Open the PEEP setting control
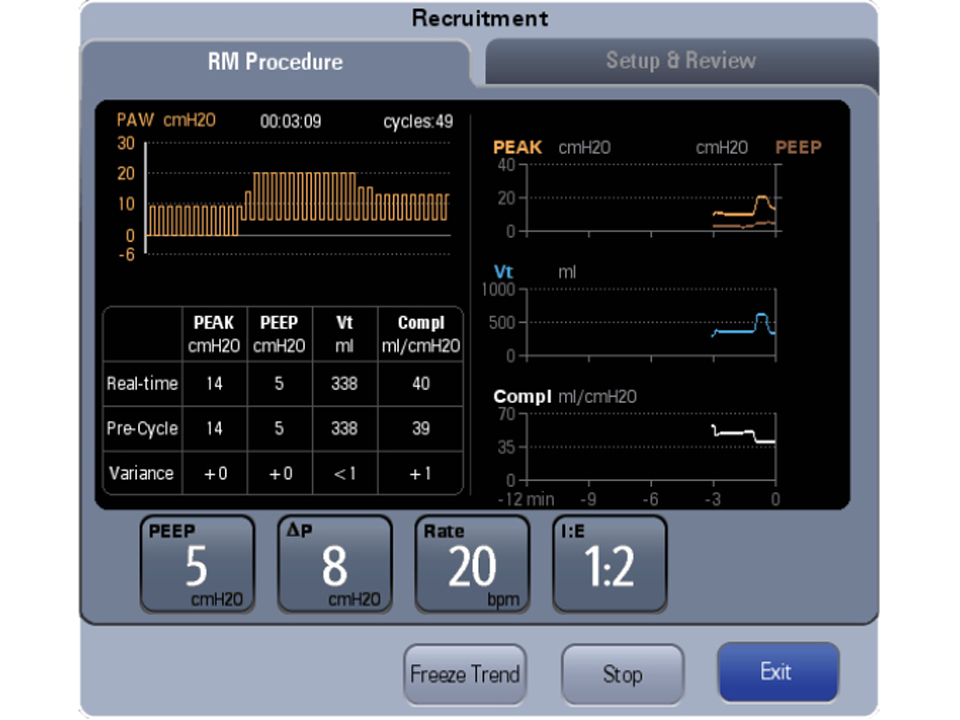The height and width of the screenshot is (720, 960). coord(196,562)
